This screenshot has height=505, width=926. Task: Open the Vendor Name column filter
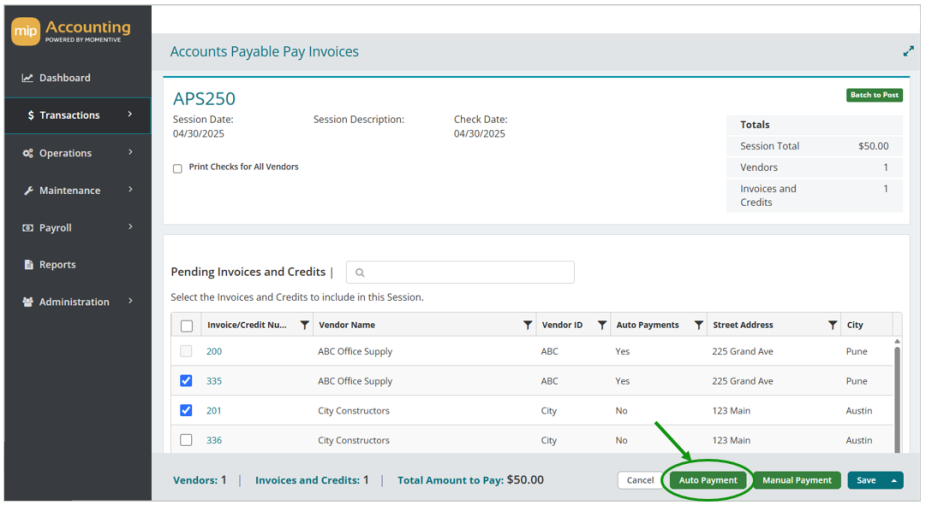click(527, 325)
